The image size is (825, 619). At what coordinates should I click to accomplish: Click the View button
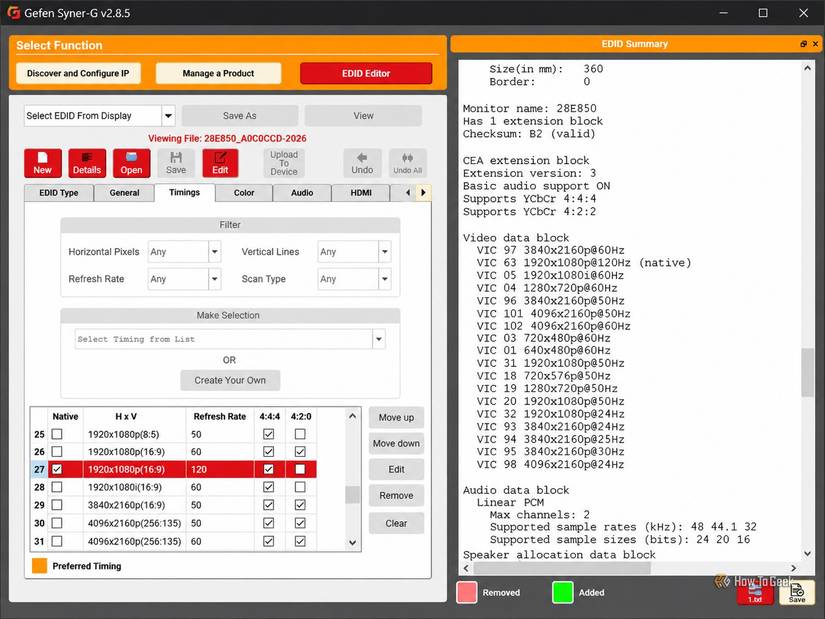364,116
